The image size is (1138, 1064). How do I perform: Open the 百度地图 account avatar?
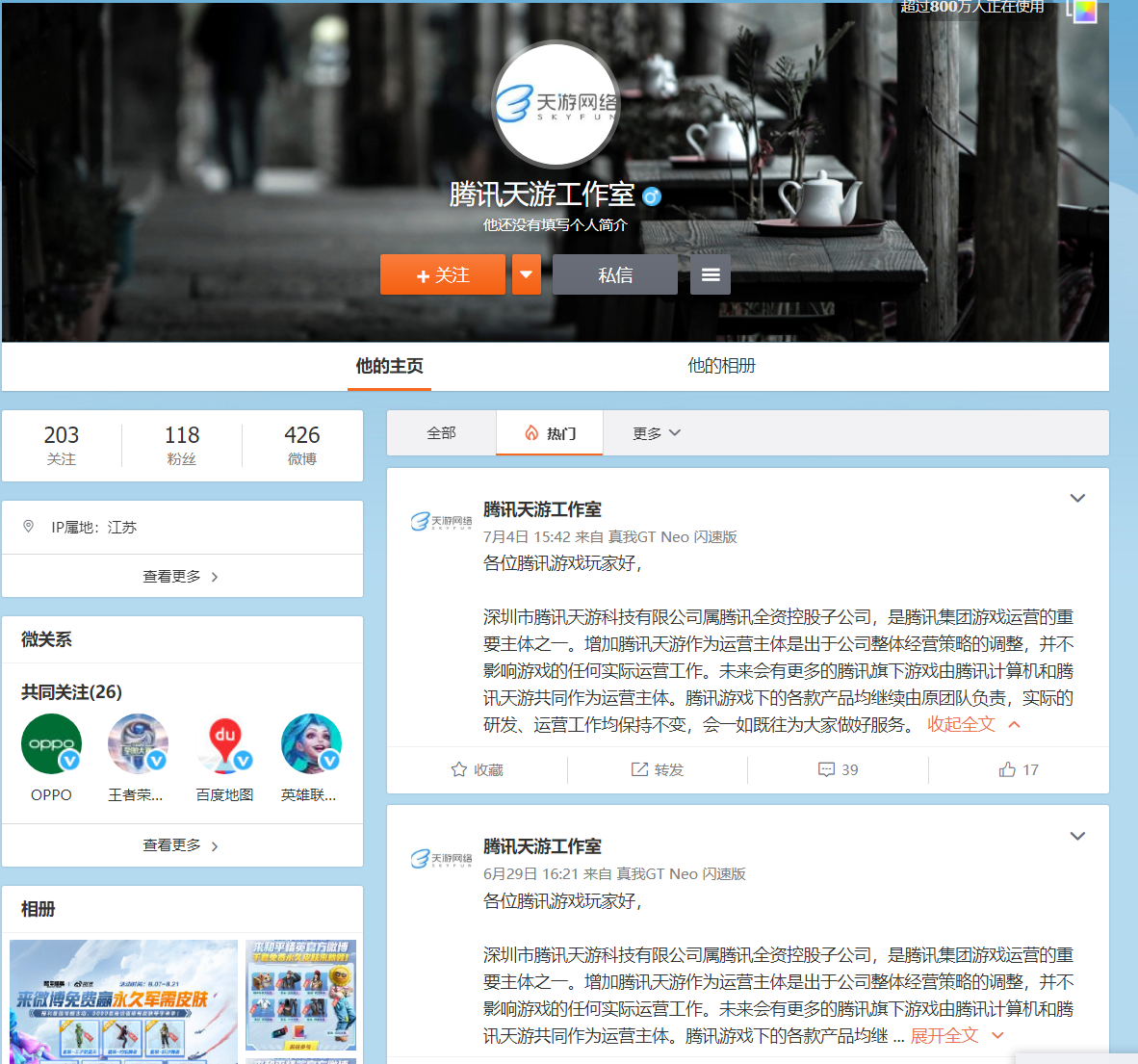(224, 743)
